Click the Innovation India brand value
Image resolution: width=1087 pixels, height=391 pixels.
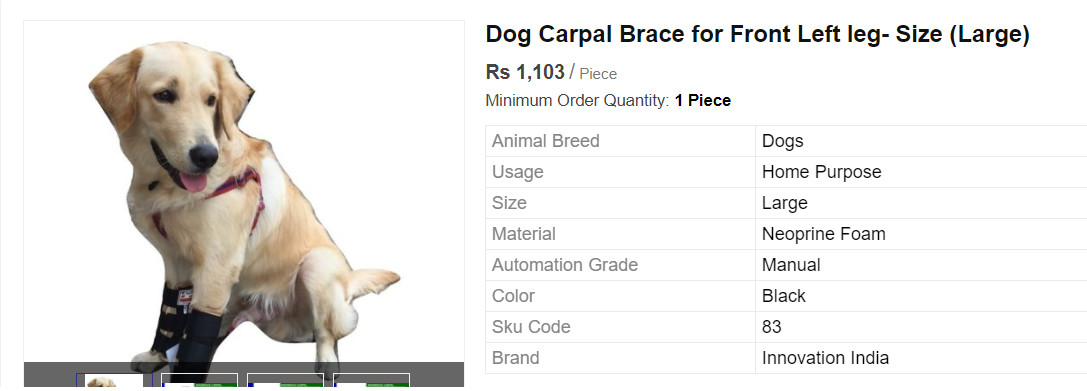(x=825, y=358)
